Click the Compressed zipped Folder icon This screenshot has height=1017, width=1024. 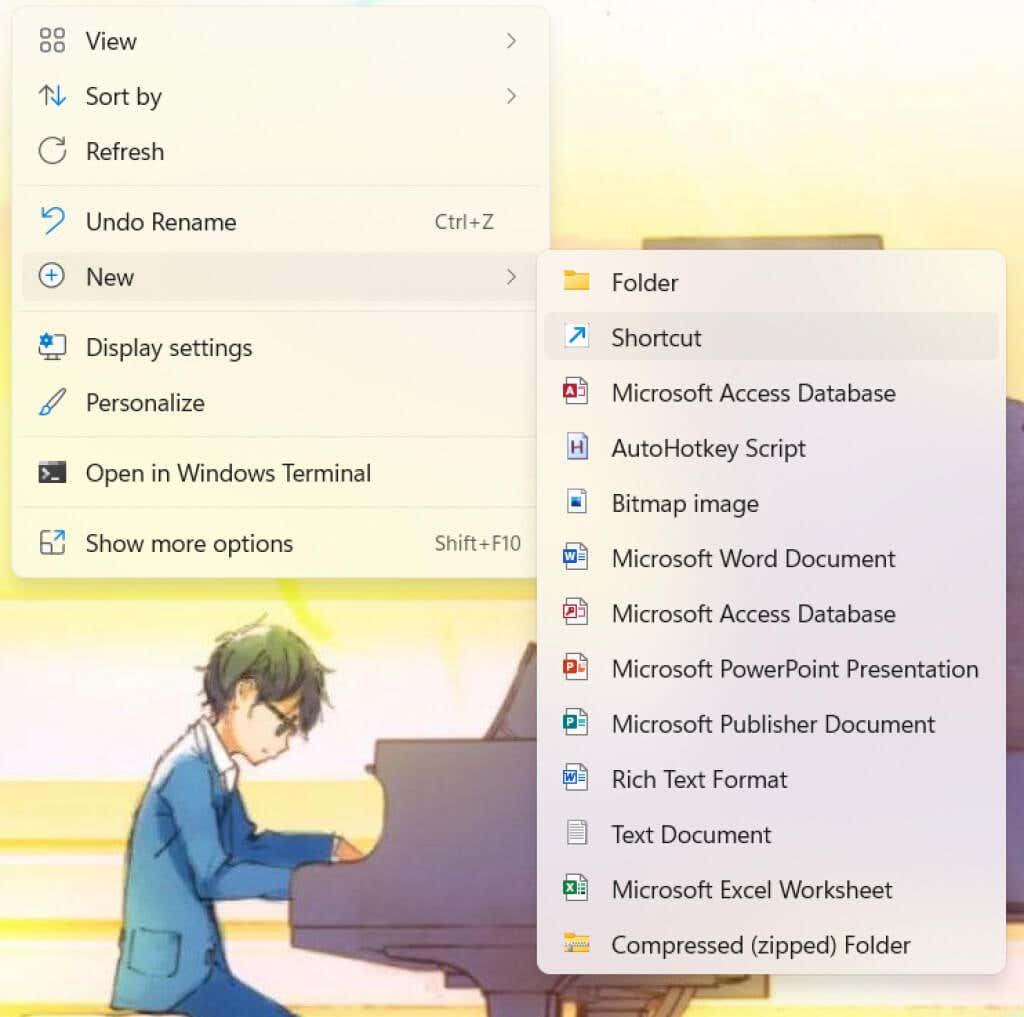(577, 944)
